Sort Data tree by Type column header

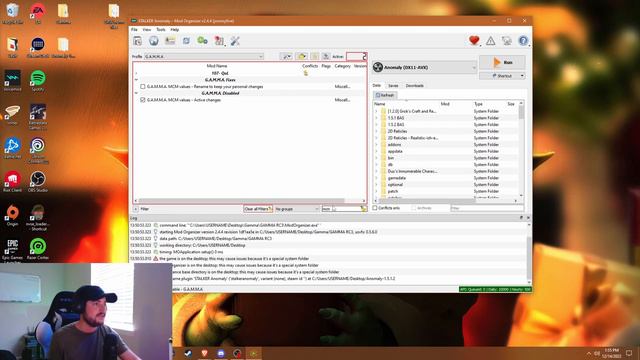pos(478,104)
